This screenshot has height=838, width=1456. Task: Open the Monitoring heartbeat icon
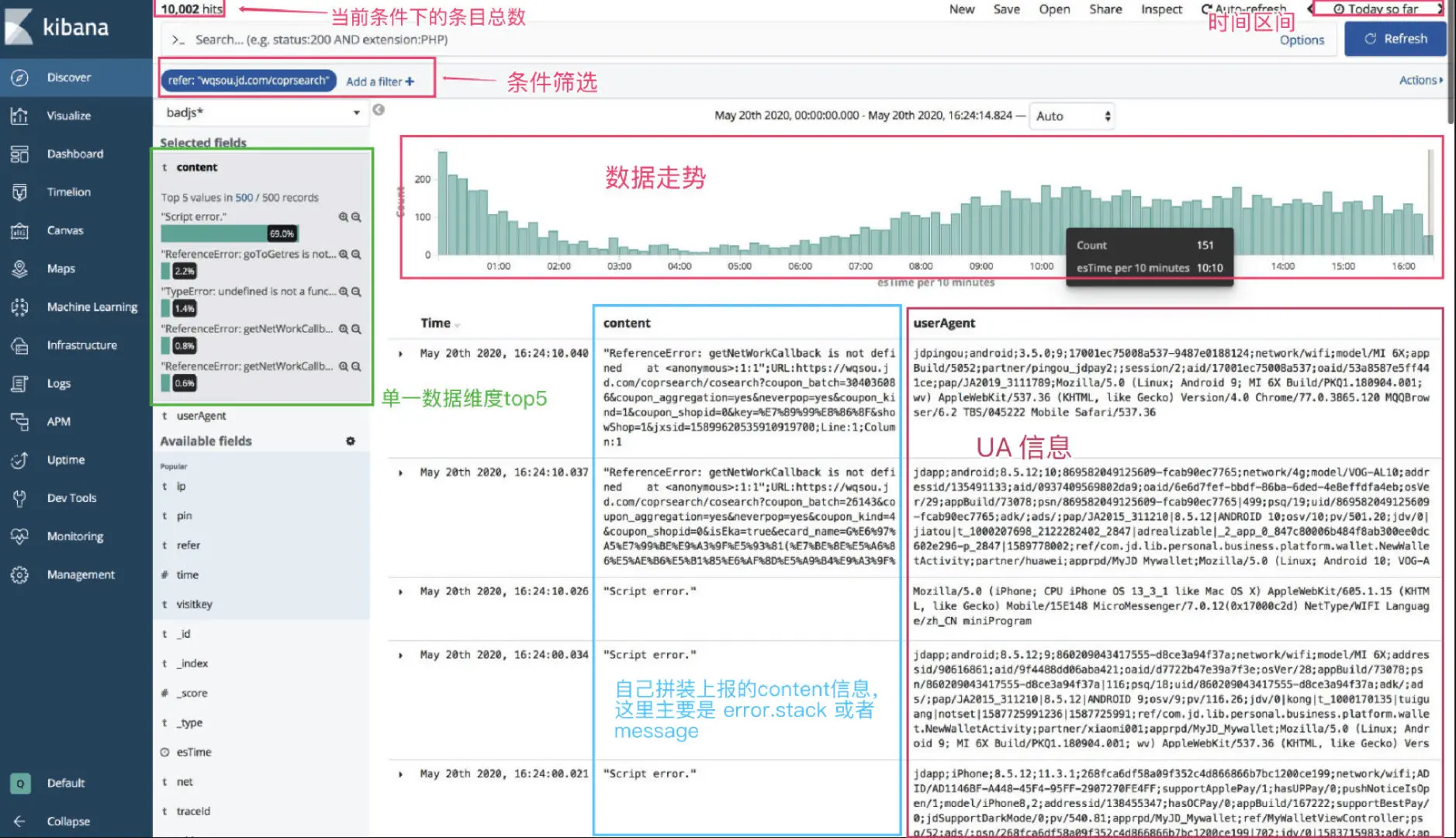20,536
